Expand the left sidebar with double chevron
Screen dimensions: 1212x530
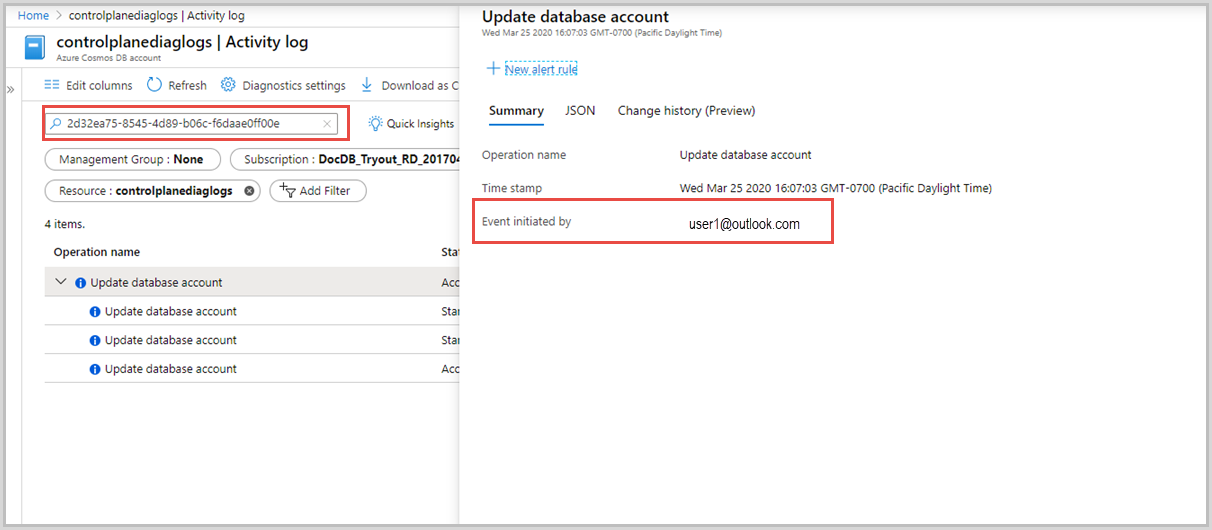coord(10,90)
